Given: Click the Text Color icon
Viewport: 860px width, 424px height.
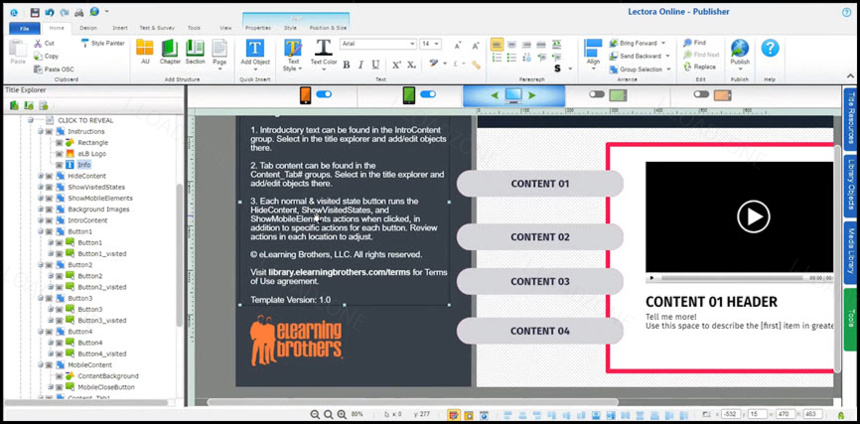Looking at the screenshot, I should pyautogui.click(x=324, y=48).
